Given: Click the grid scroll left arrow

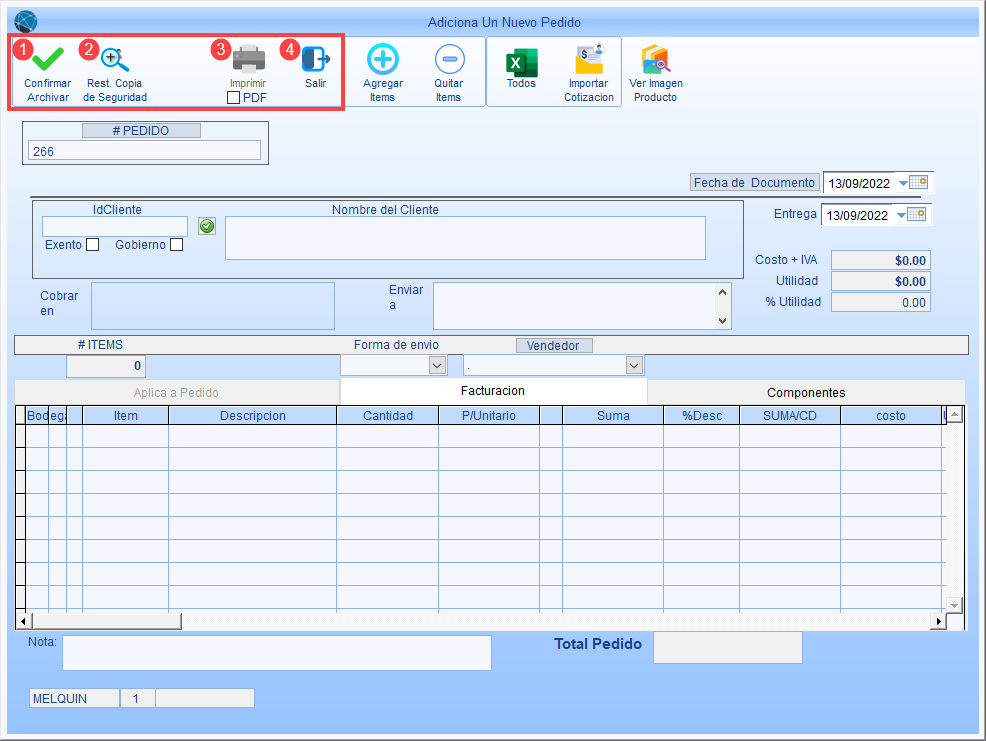Looking at the screenshot, I should click(x=24, y=621).
